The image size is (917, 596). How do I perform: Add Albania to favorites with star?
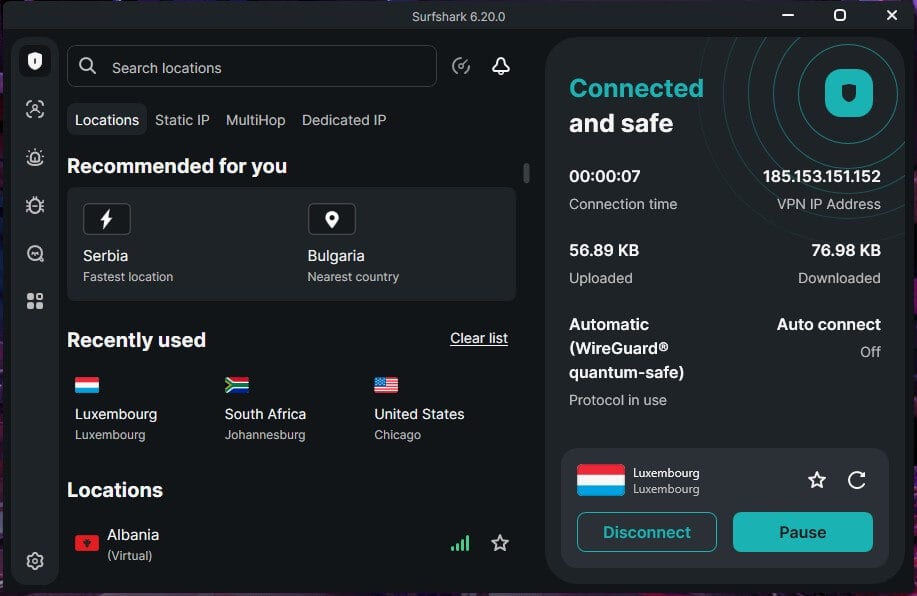point(500,543)
